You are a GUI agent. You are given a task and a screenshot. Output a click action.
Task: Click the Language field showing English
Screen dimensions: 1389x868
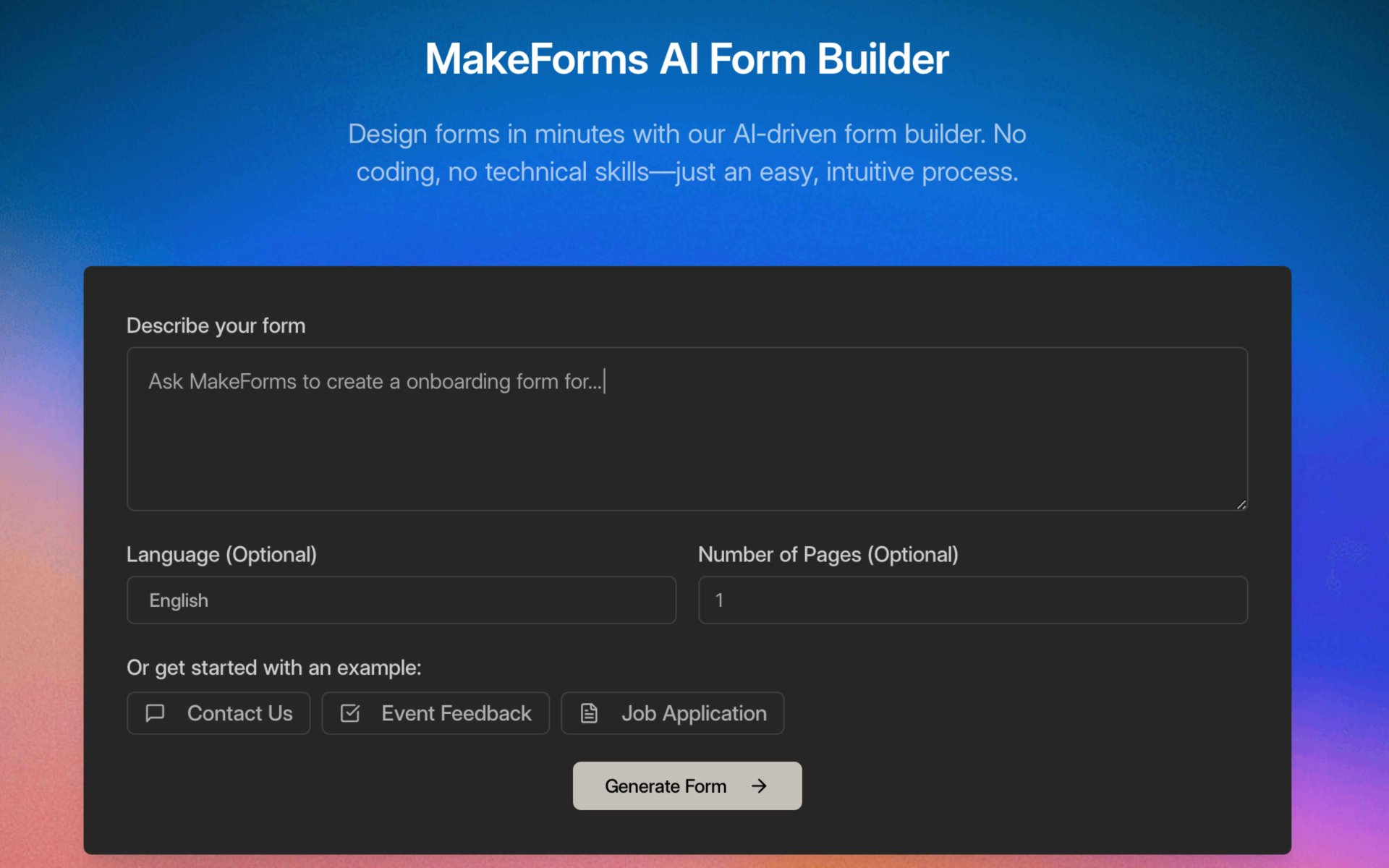pos(401,600)
